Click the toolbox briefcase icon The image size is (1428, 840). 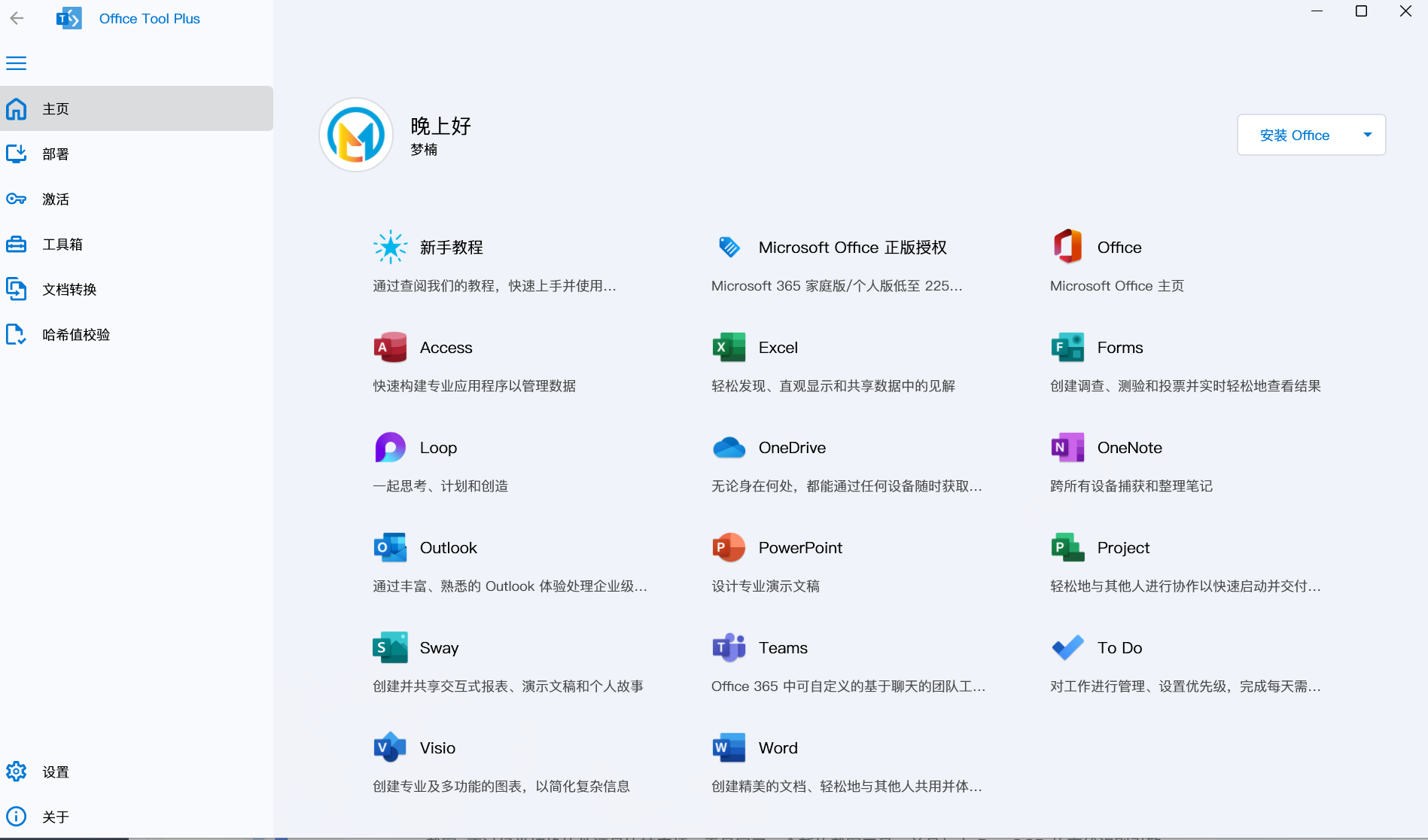click(x=16, y=244)
